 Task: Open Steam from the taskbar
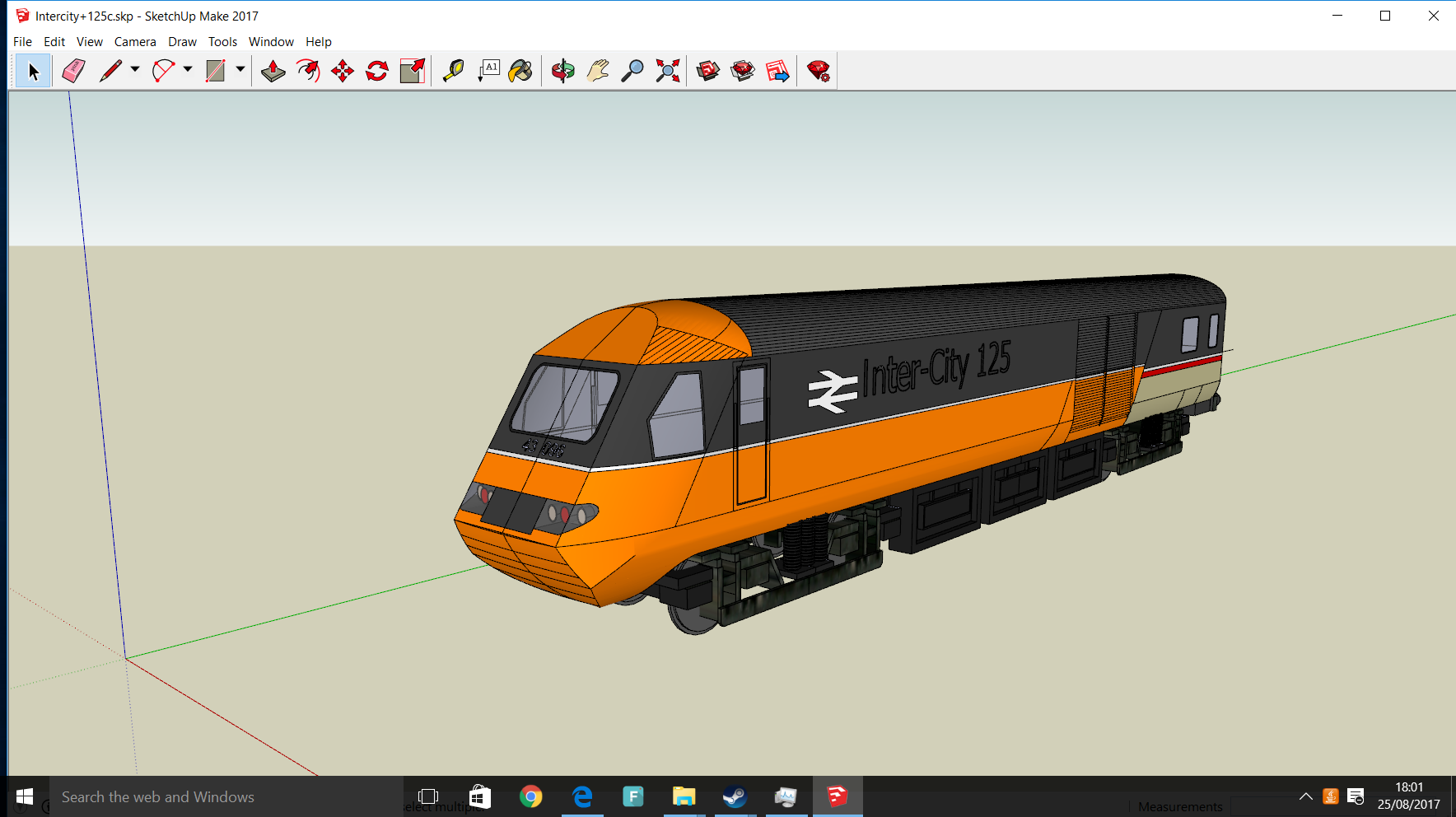(735, 796)
